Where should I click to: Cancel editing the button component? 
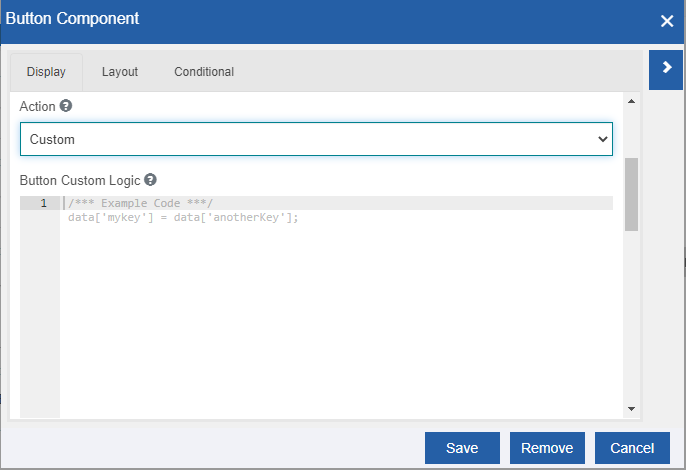pyautogui.click(x=632, y=448)
